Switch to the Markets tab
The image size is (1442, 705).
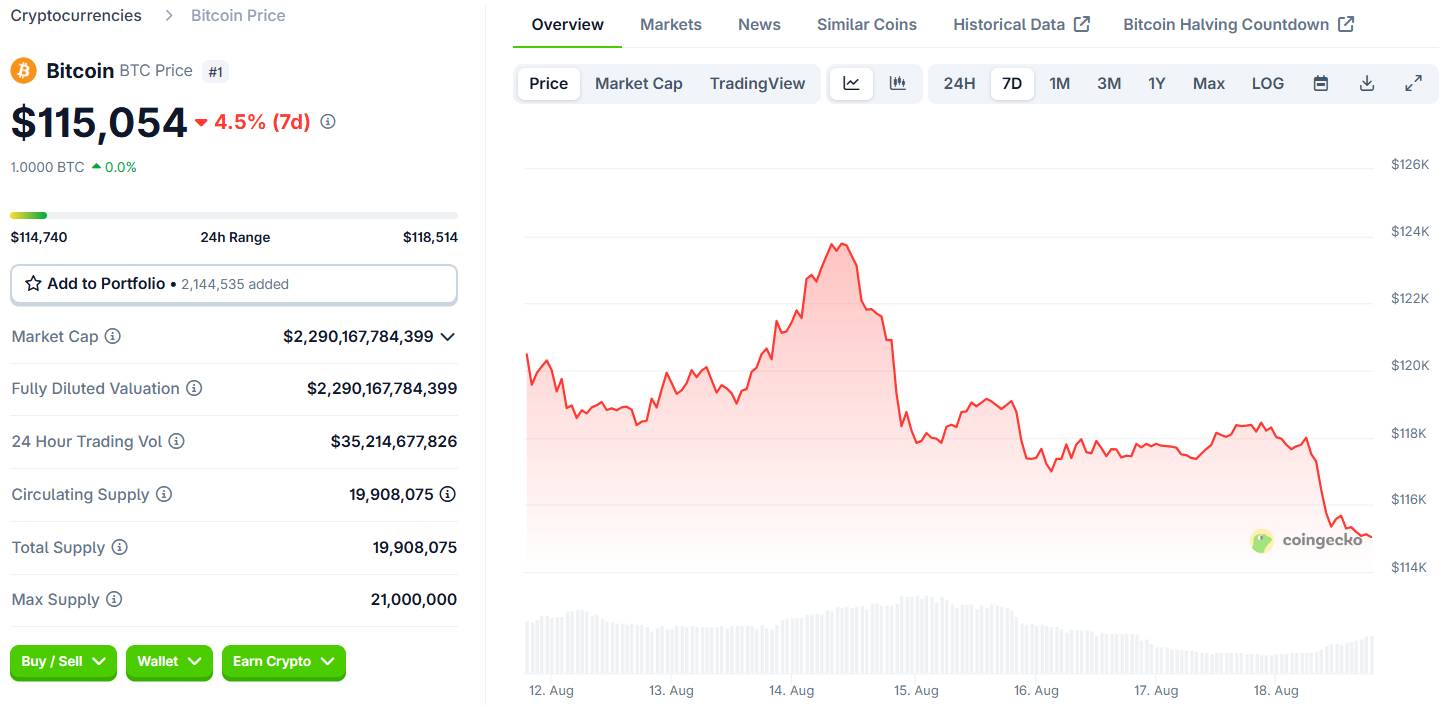click(671, 24)
